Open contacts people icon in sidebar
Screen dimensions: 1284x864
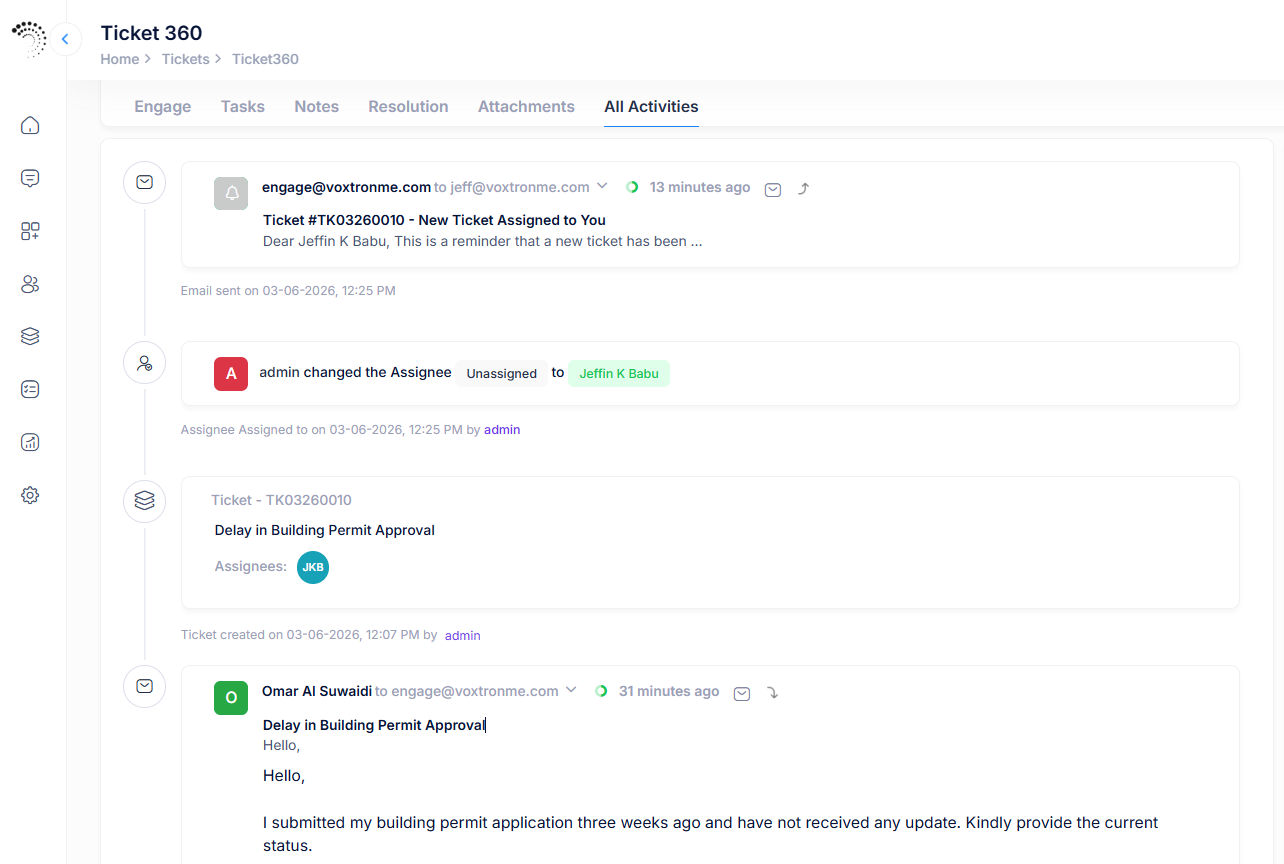click(30, 284)
